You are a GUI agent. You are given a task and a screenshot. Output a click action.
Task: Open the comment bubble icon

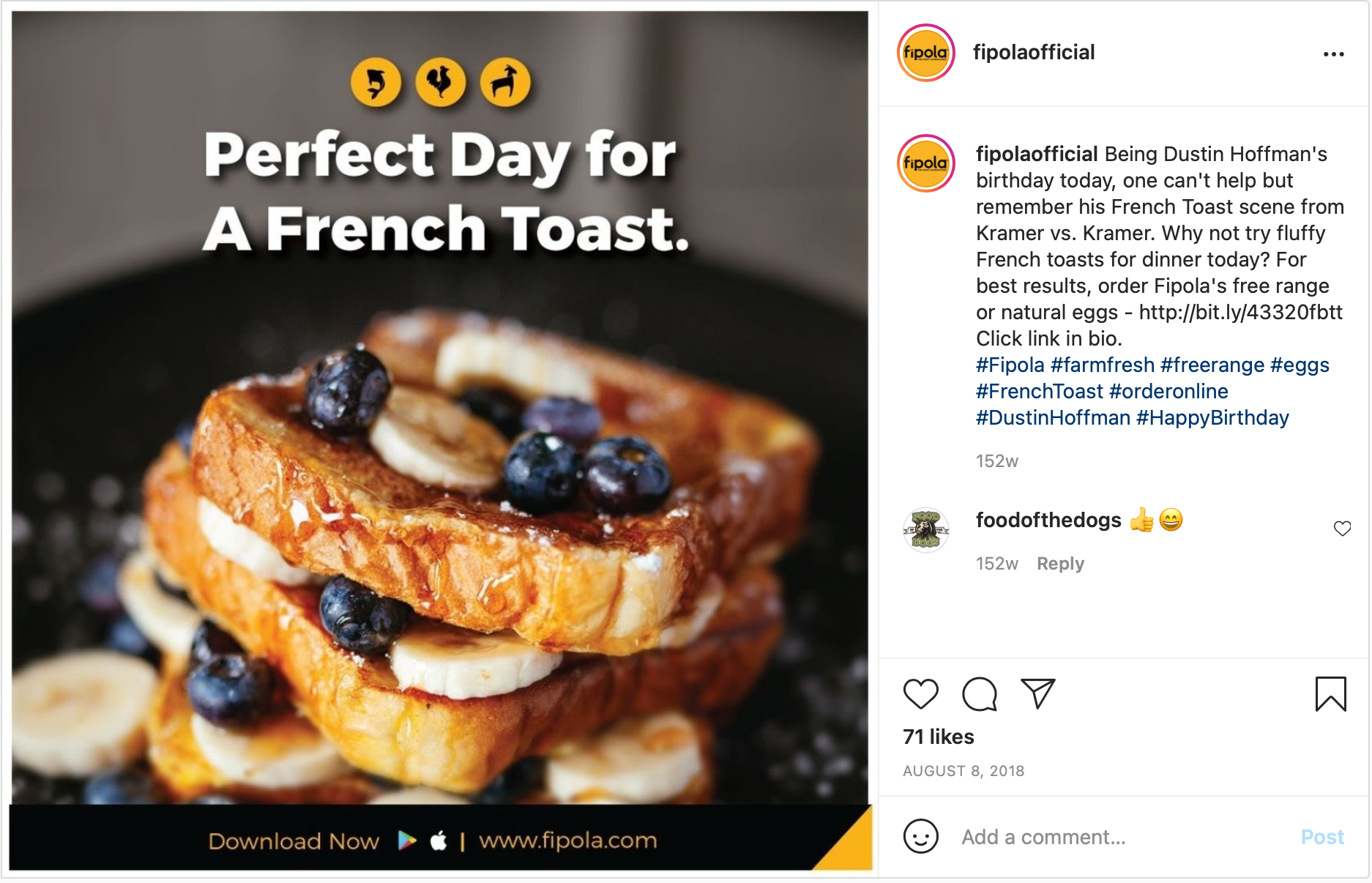pyautogui.click(x=979, y=693)
